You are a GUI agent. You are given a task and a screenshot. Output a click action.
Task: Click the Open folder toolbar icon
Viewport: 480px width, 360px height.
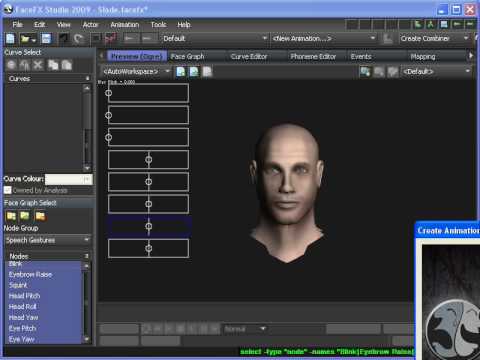tap(25, 39)
